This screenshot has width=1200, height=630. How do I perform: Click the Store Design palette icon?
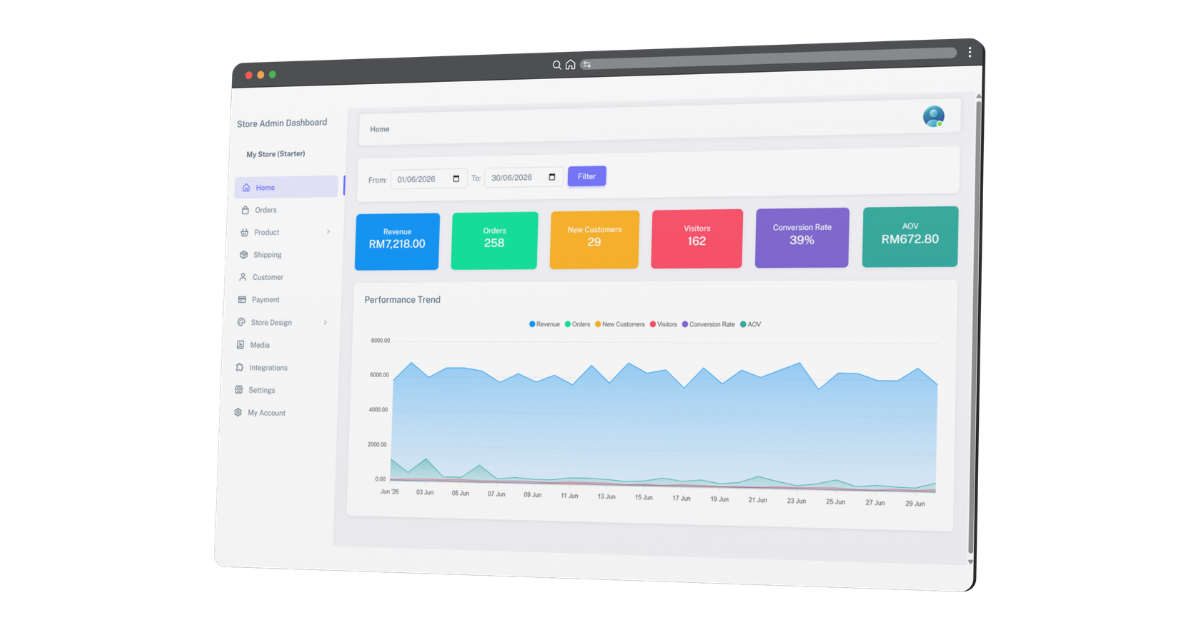[x=241, y=322]
